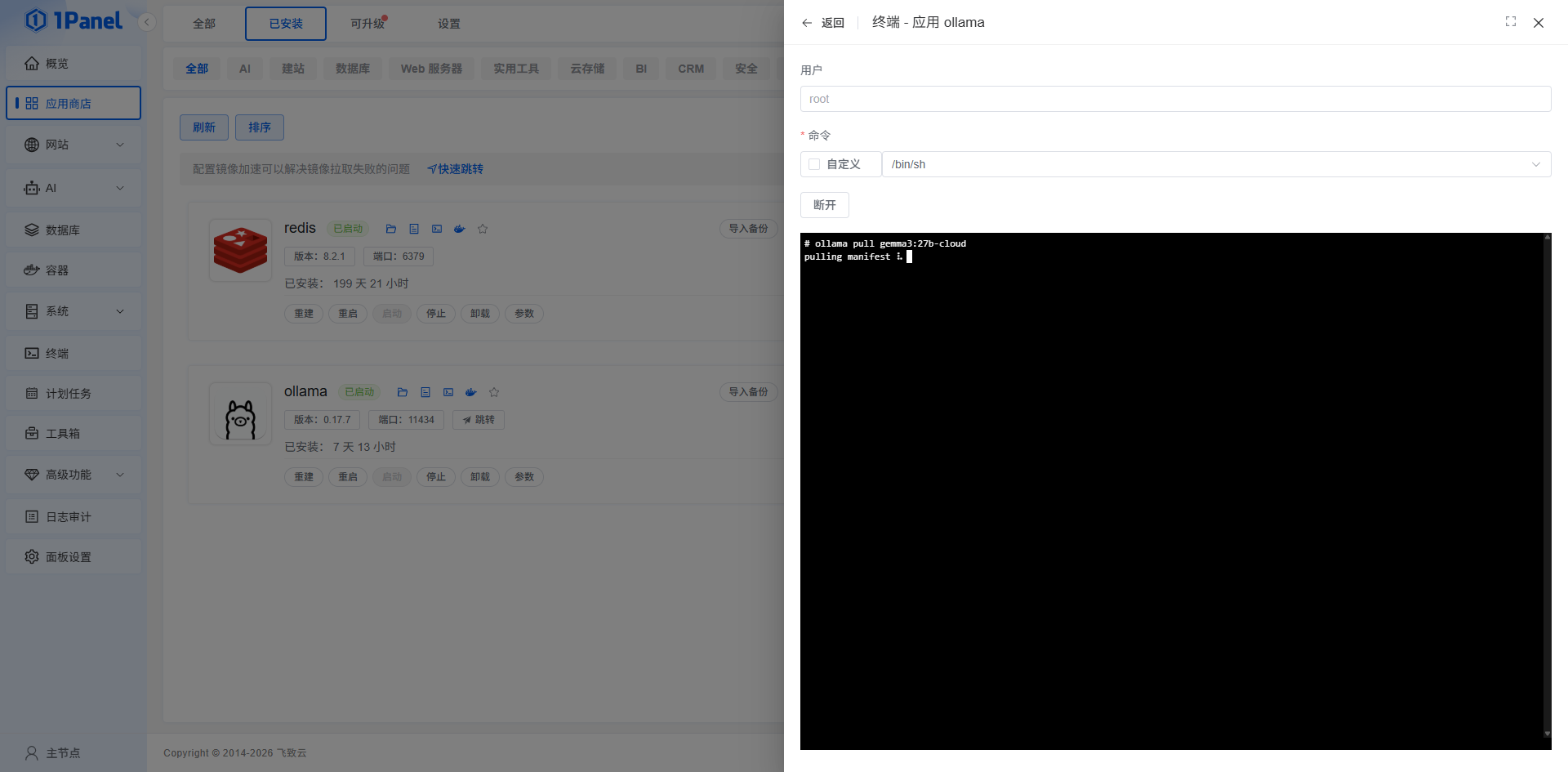Screen dimensions: 1568x772
Task: Expand the 系统 sidebar menu
Action: click(73, 311)
